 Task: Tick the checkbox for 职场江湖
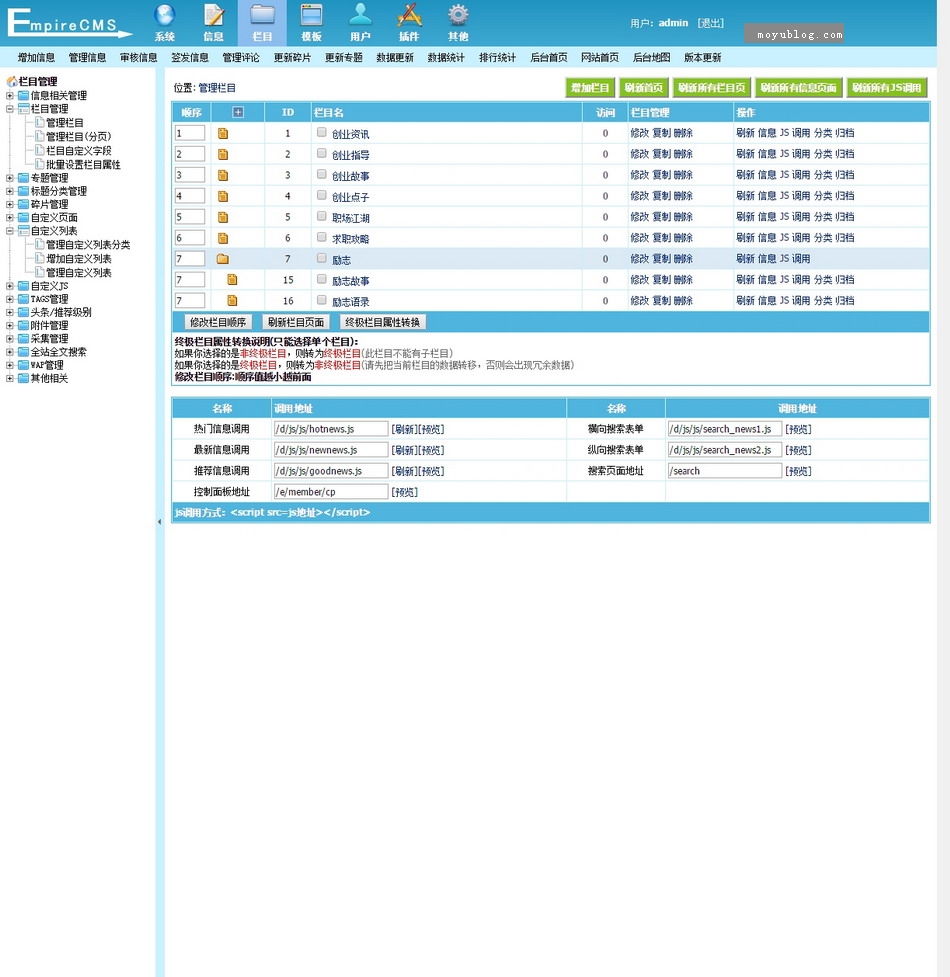pyautogui.click(x=321, y=216)
